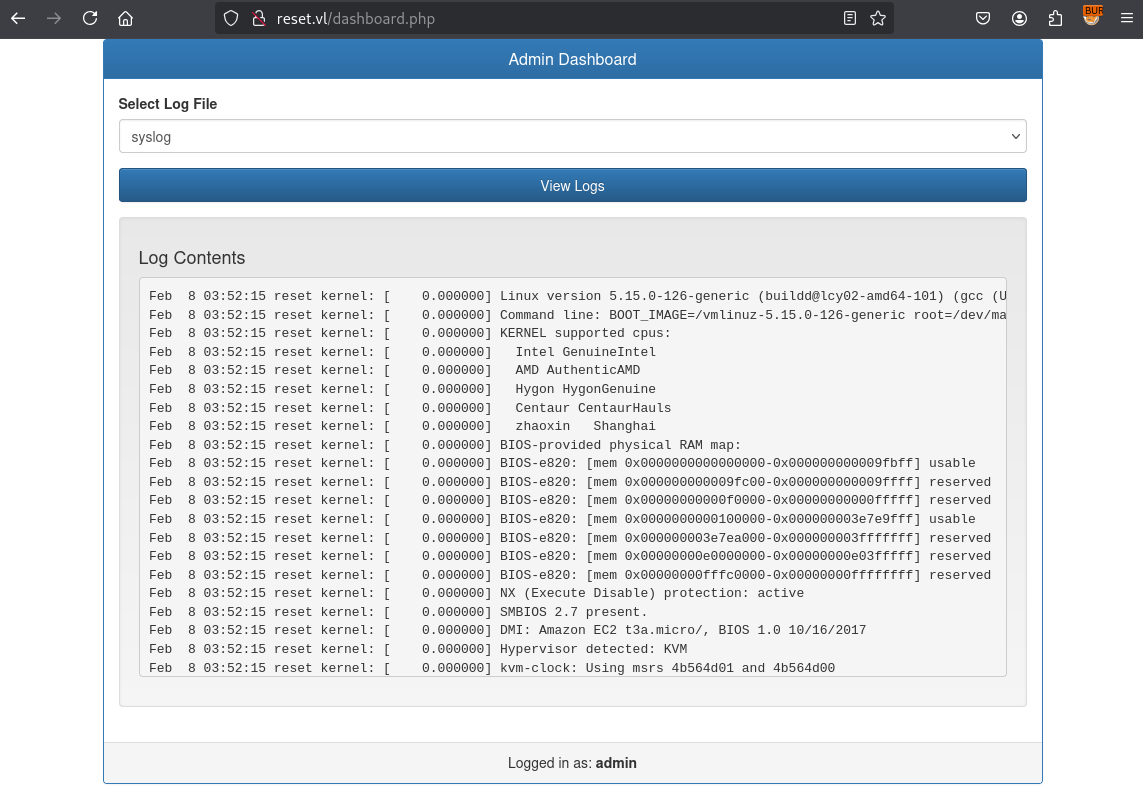Open the tracking protection shield
Screen dimensions: 1143x796
pos(231,18)
